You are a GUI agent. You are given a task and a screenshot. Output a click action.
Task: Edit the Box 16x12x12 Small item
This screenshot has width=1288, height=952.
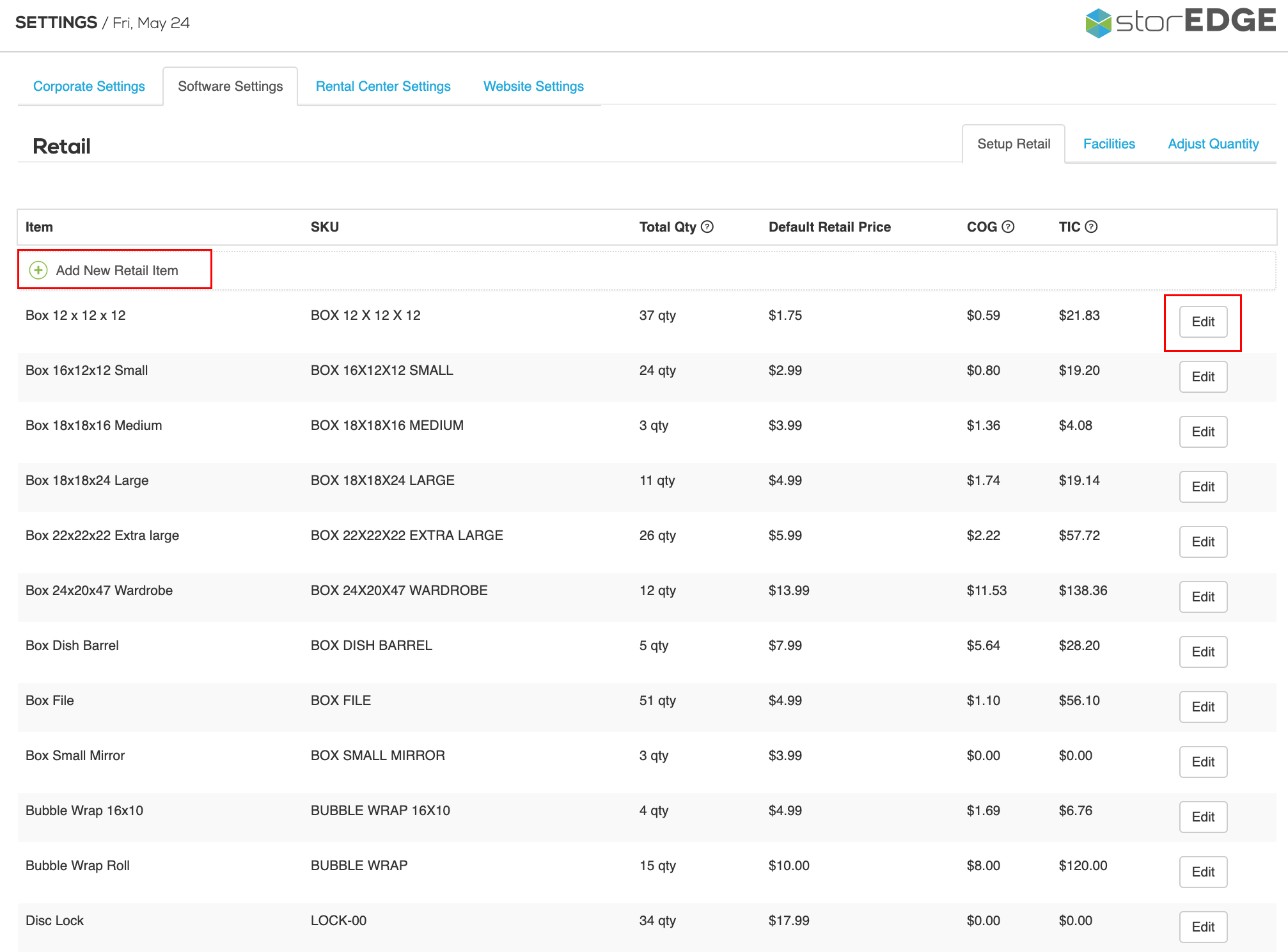(x=1203, y=377)
